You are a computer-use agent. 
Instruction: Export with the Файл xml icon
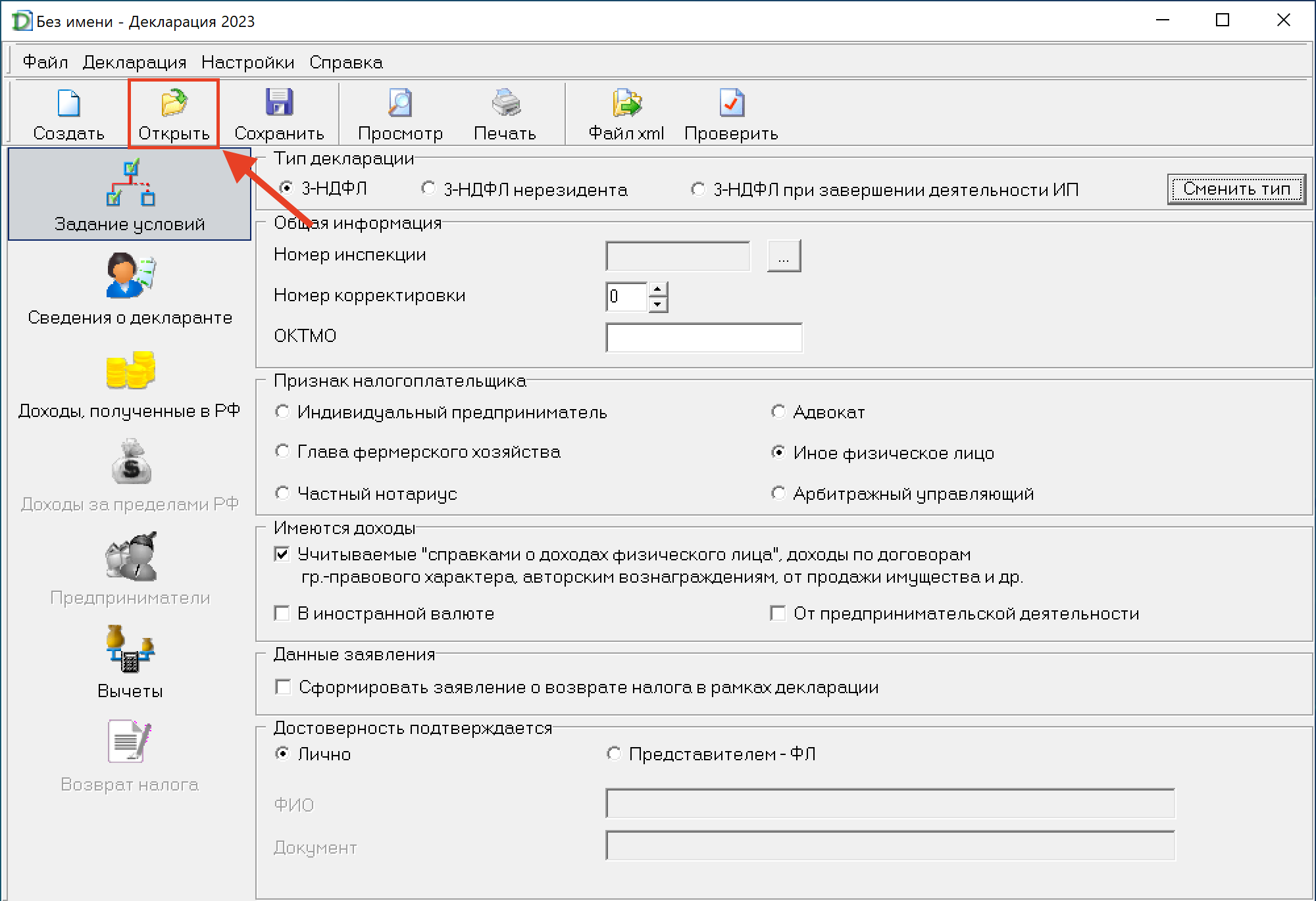626,104
